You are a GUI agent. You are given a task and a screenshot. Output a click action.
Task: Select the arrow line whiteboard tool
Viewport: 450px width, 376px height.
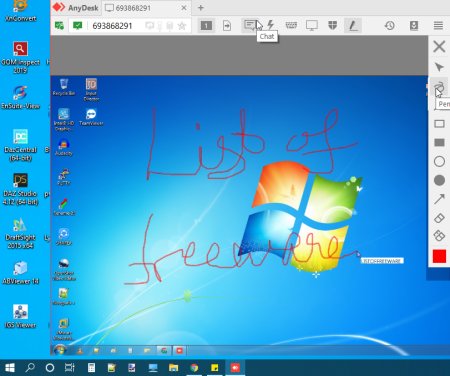tap(439, 199)
